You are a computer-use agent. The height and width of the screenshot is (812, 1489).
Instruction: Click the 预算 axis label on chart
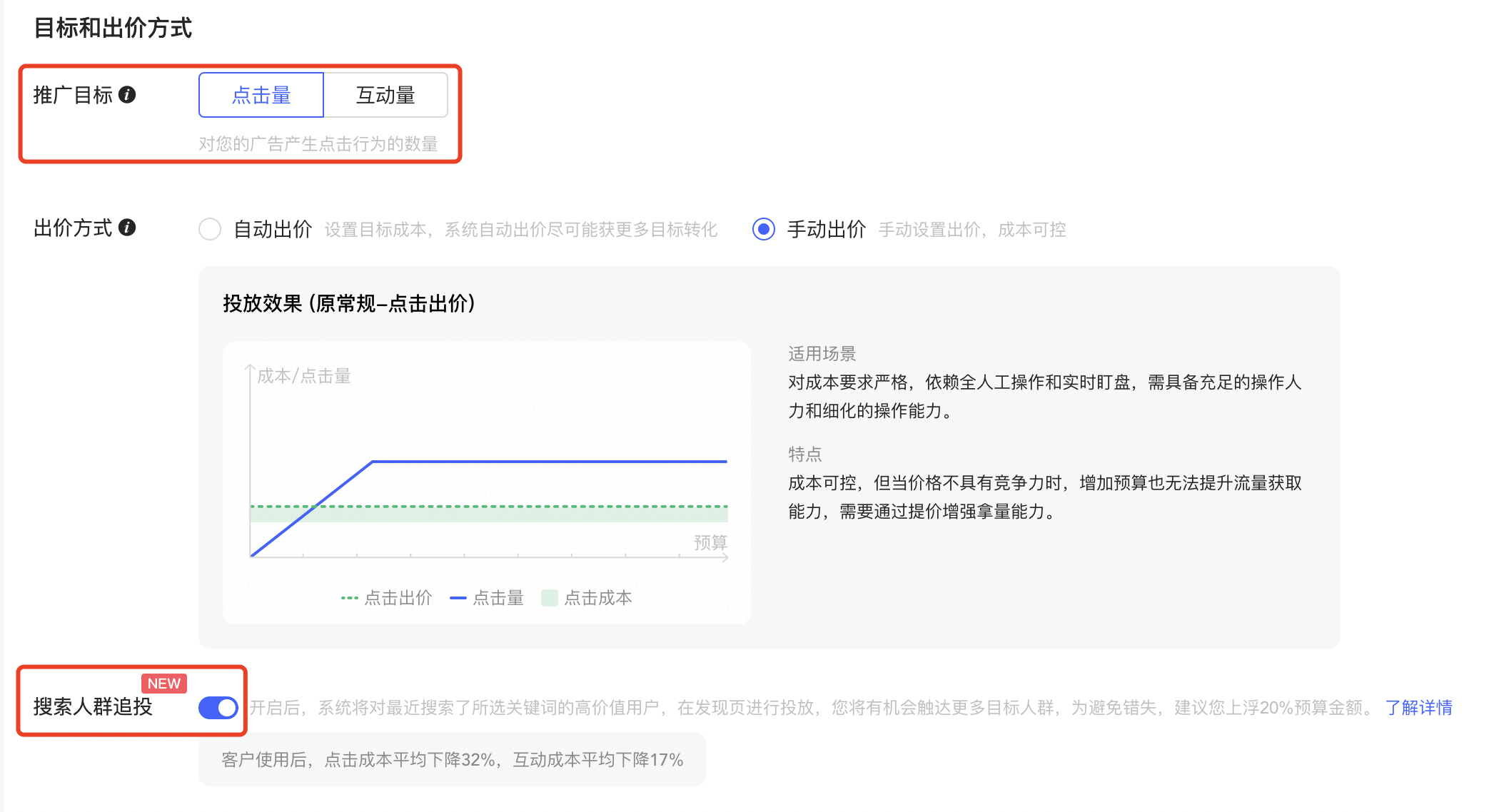click(710, 542)
